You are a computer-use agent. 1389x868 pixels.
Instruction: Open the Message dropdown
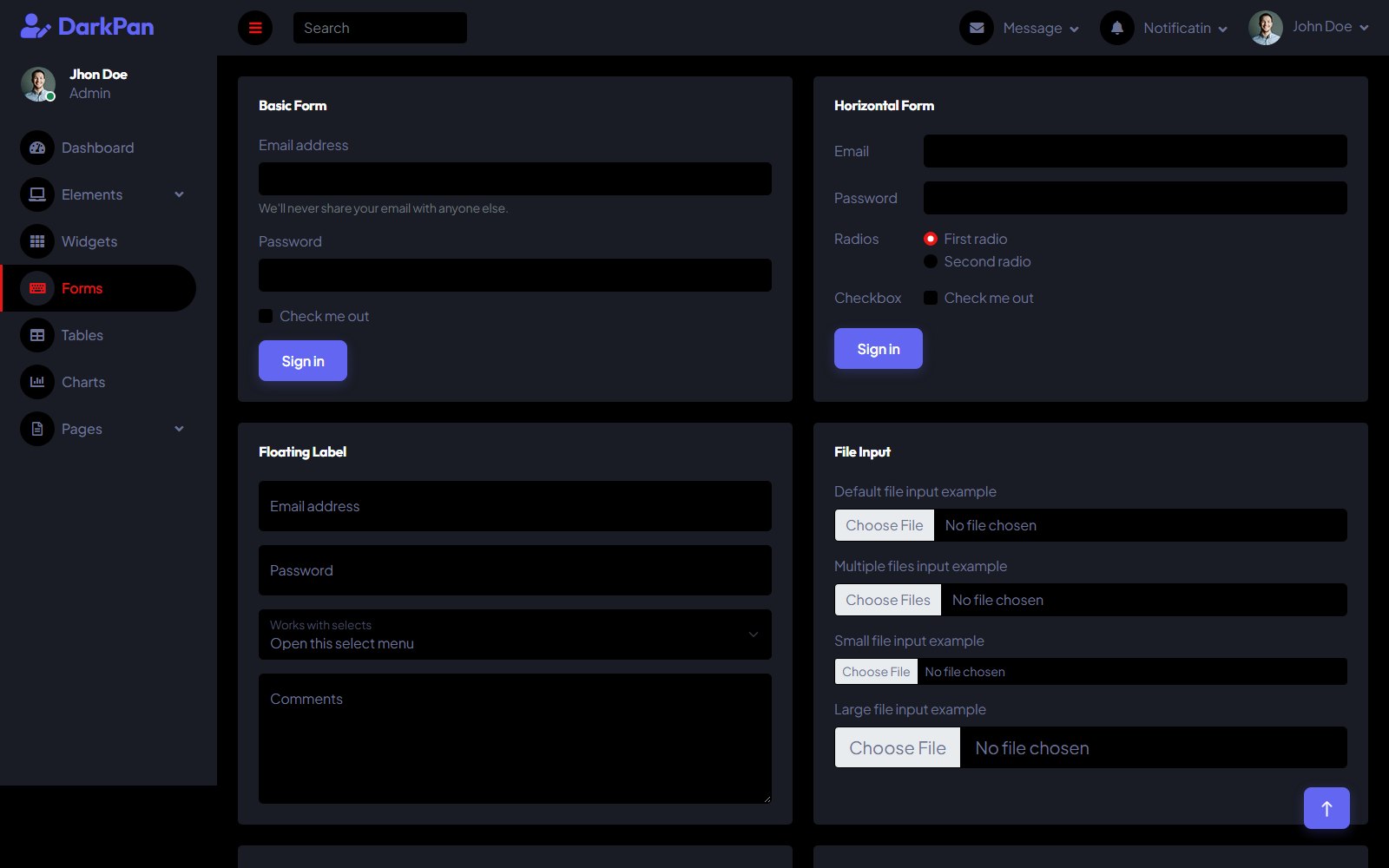click(x=1020, y=28)
